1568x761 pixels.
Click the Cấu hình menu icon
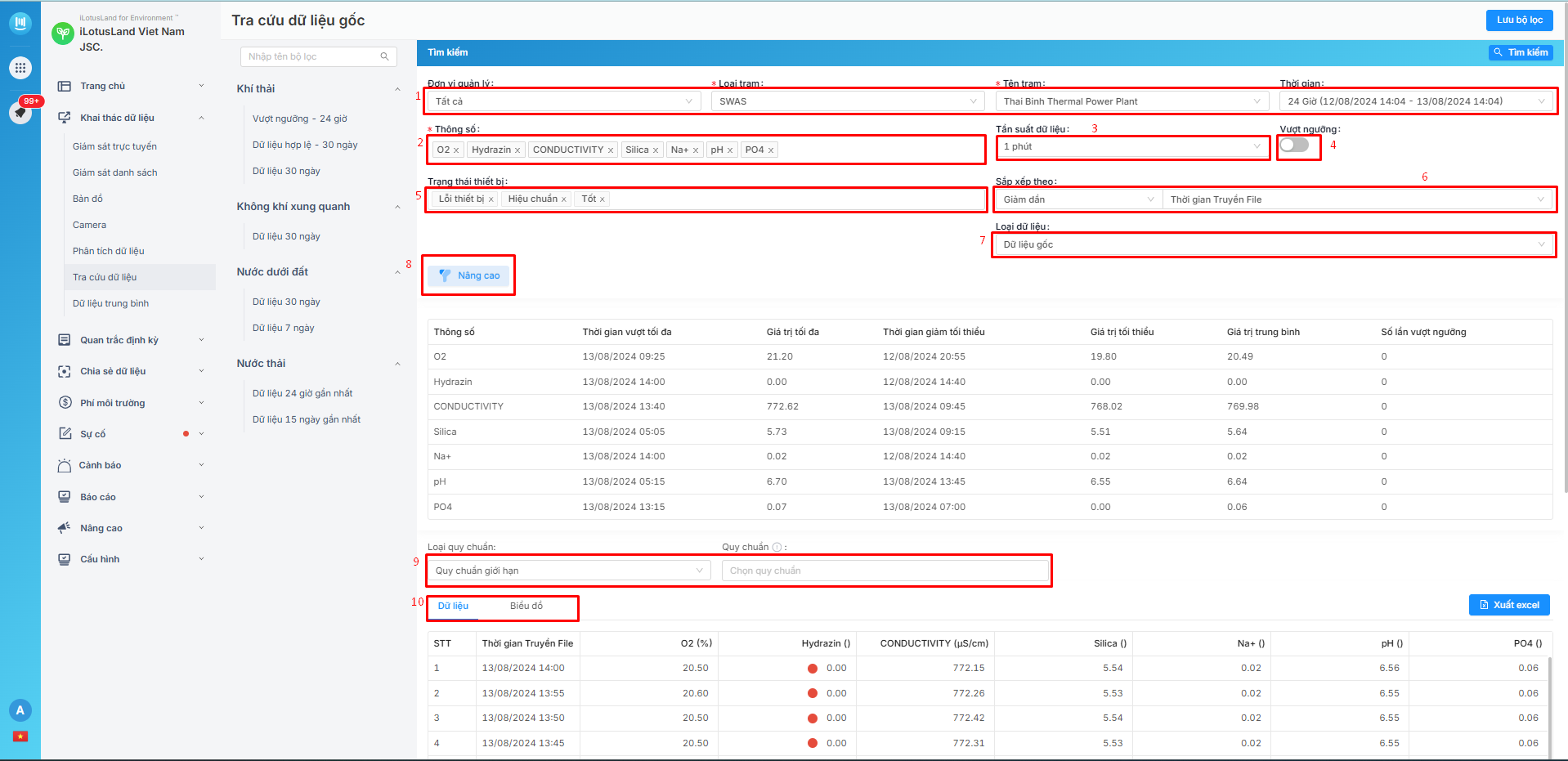point(65,559)
